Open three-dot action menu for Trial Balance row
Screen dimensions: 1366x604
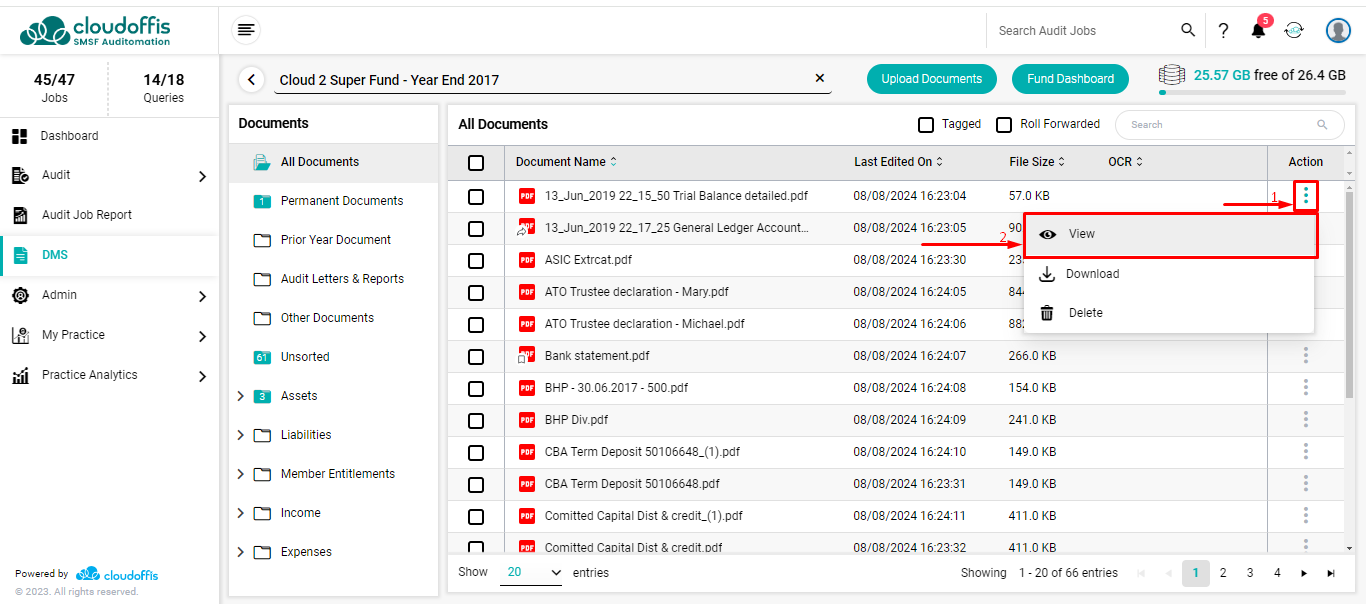1305,196
